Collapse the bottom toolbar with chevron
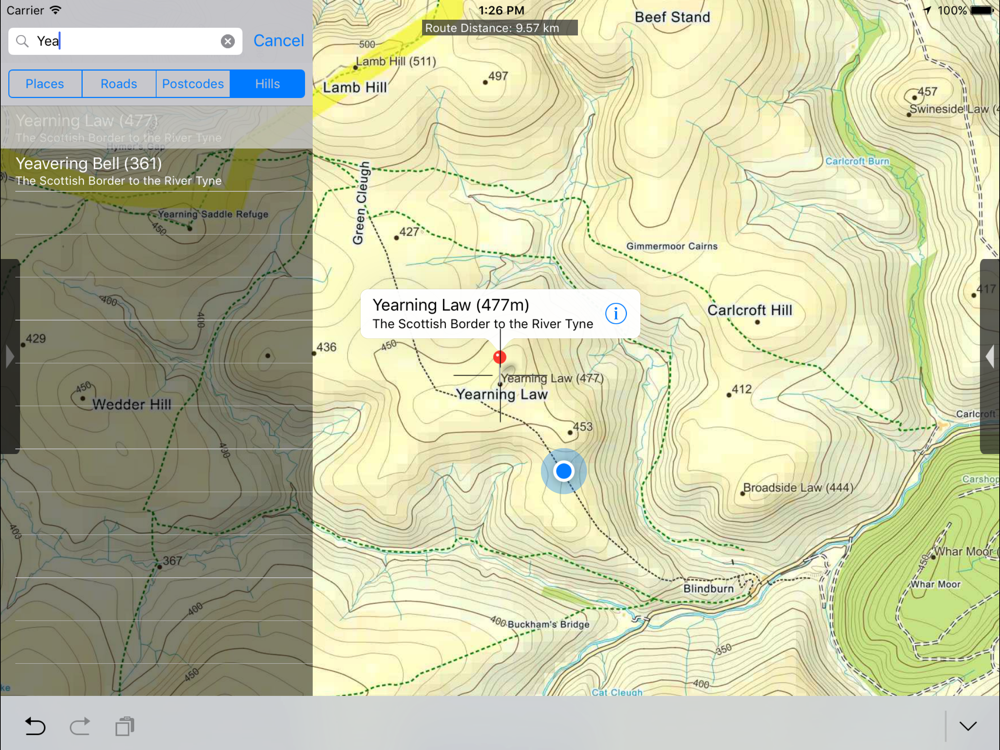Viewport: 1000px width, 750px height. 967,726
